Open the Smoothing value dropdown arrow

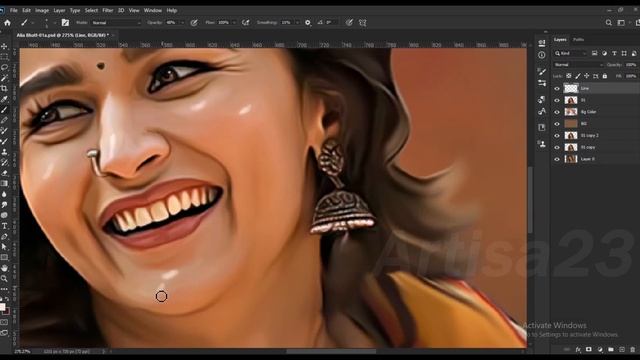click(x=297, y=23)
